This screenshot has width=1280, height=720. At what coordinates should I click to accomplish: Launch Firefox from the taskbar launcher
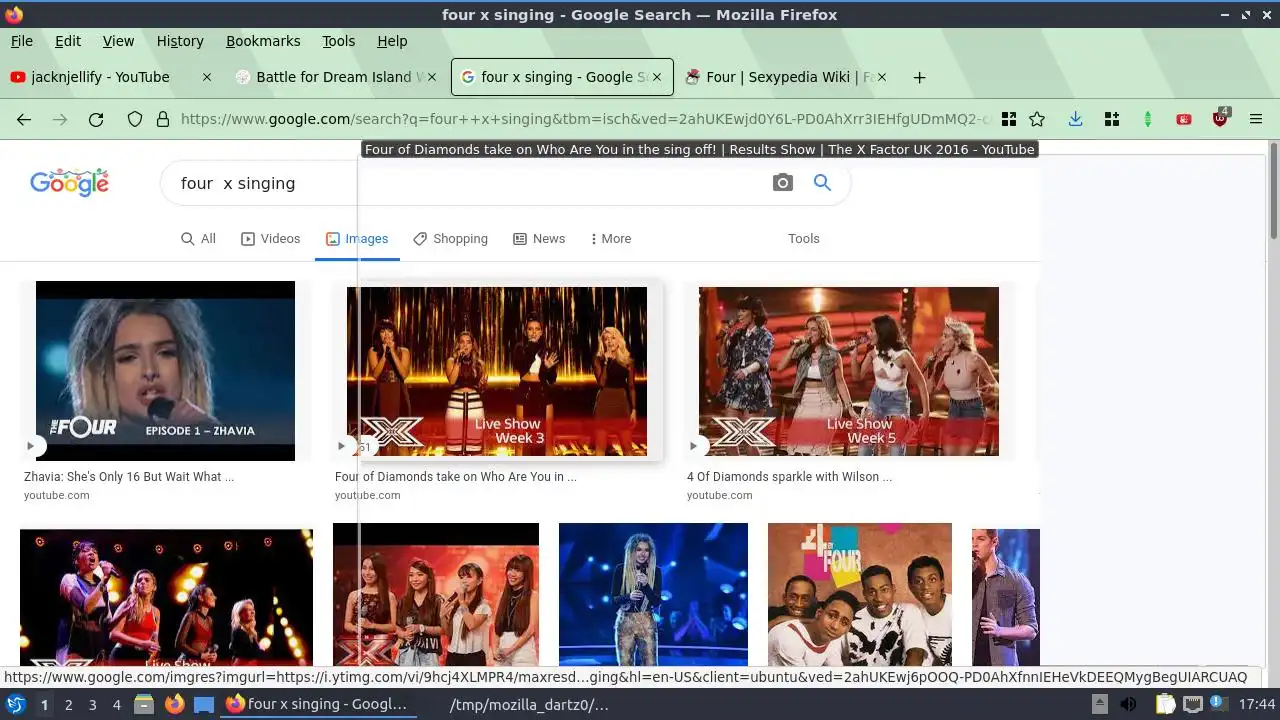(x=174, y=704)
